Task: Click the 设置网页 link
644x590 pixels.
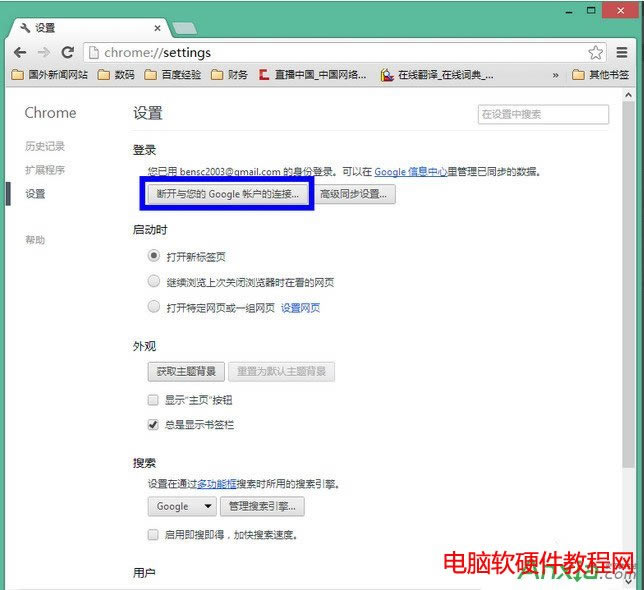Action: pos(300,308)
